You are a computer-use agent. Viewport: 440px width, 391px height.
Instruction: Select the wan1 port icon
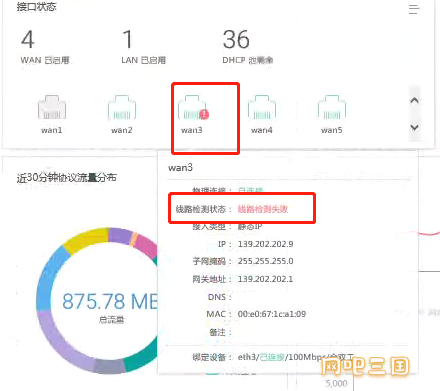52,107
